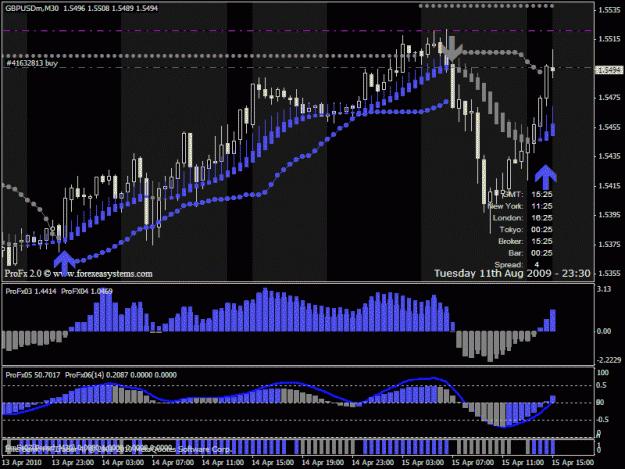The width and height of the screenshot is (625, 469).
Task: Click the New York time value 11:25
Action: 542,206
